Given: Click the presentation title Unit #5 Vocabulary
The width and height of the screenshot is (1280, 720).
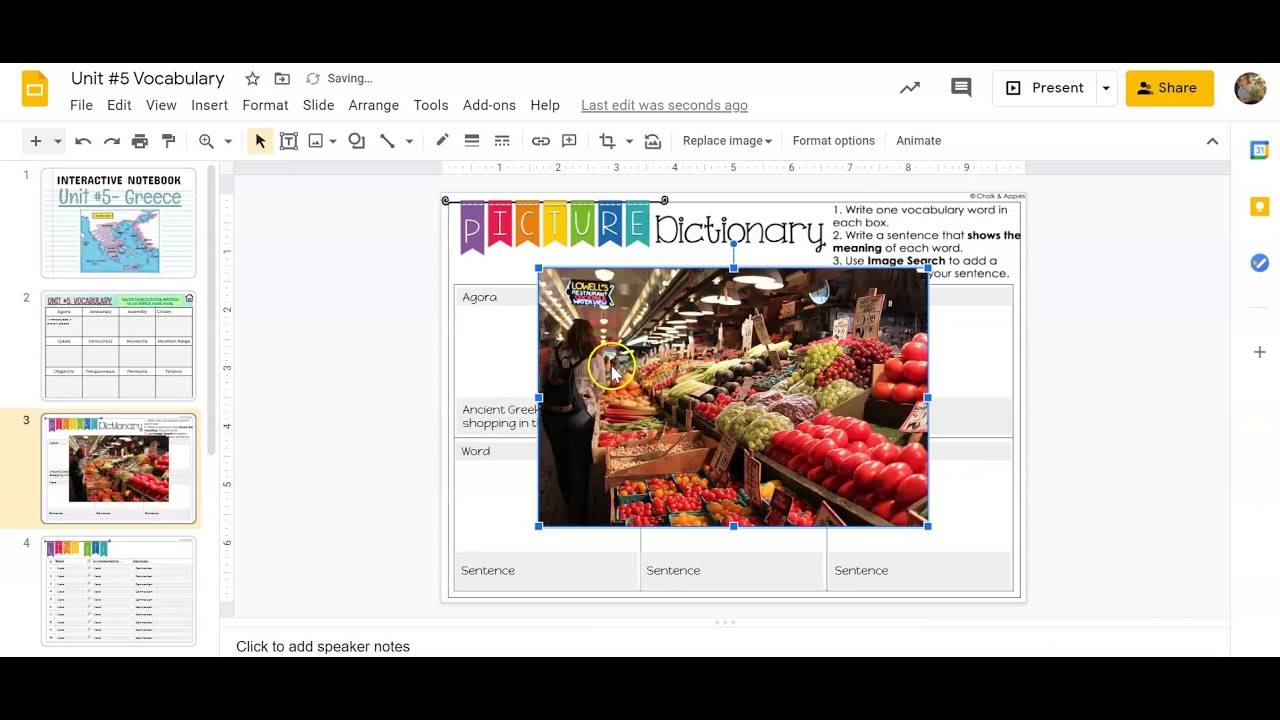Looking at the screenshot, I should coord(148,79).
